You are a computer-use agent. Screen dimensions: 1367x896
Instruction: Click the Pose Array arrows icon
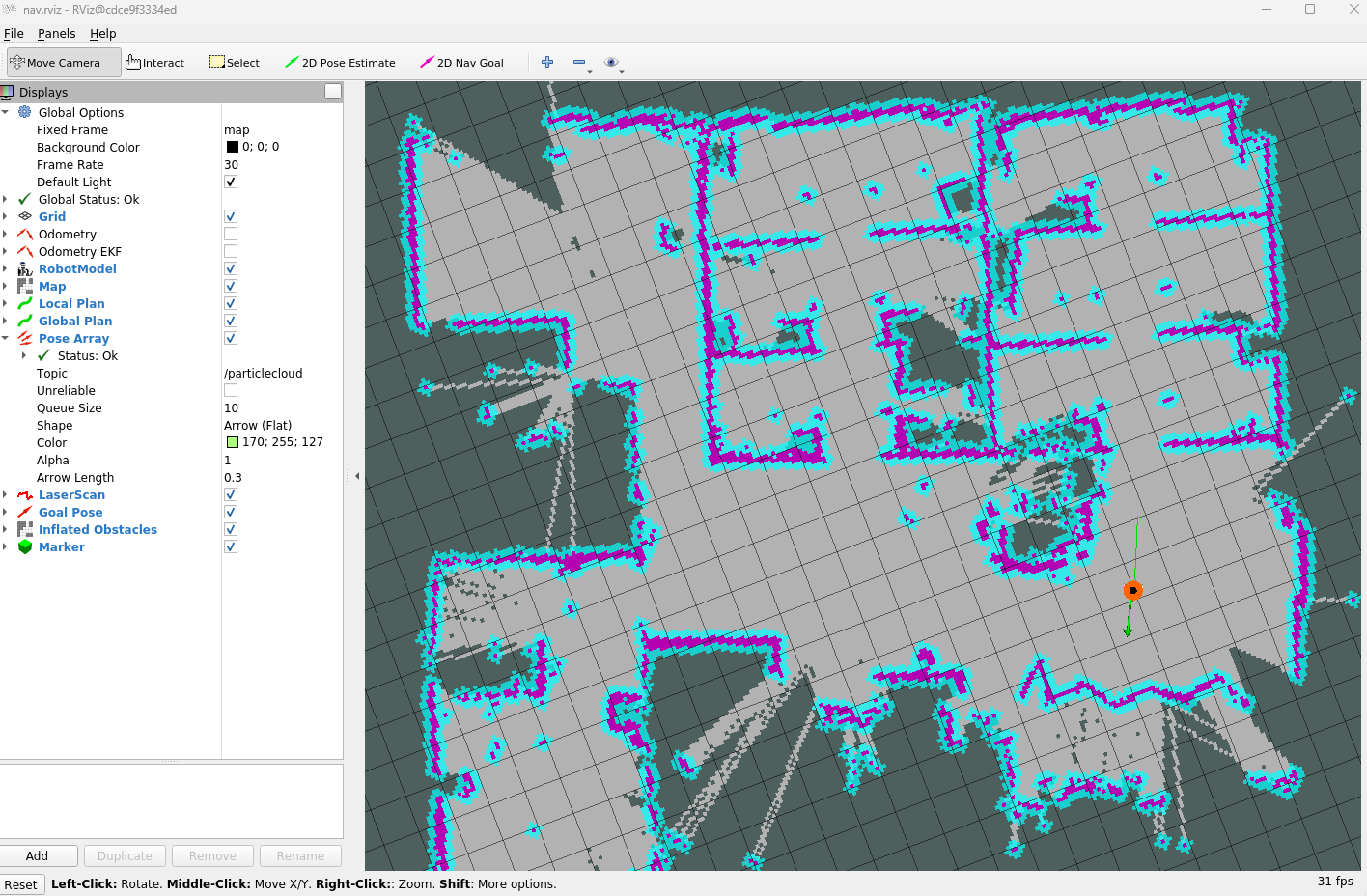pos(25,338)
